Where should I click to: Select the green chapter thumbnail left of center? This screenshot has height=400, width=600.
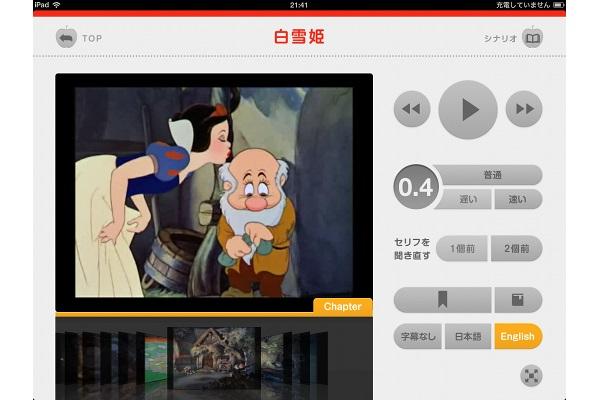coord(157,360)
